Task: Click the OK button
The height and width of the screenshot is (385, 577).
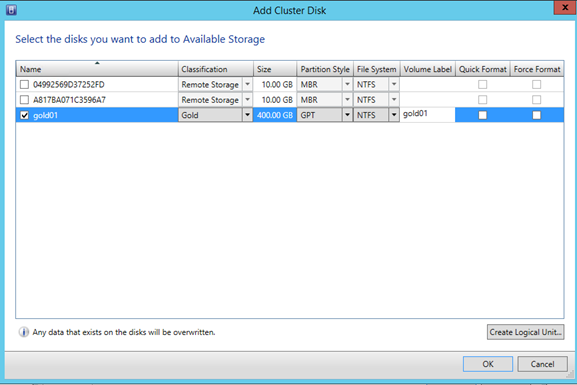Action: pyautogui.click(x=488, y=364)
